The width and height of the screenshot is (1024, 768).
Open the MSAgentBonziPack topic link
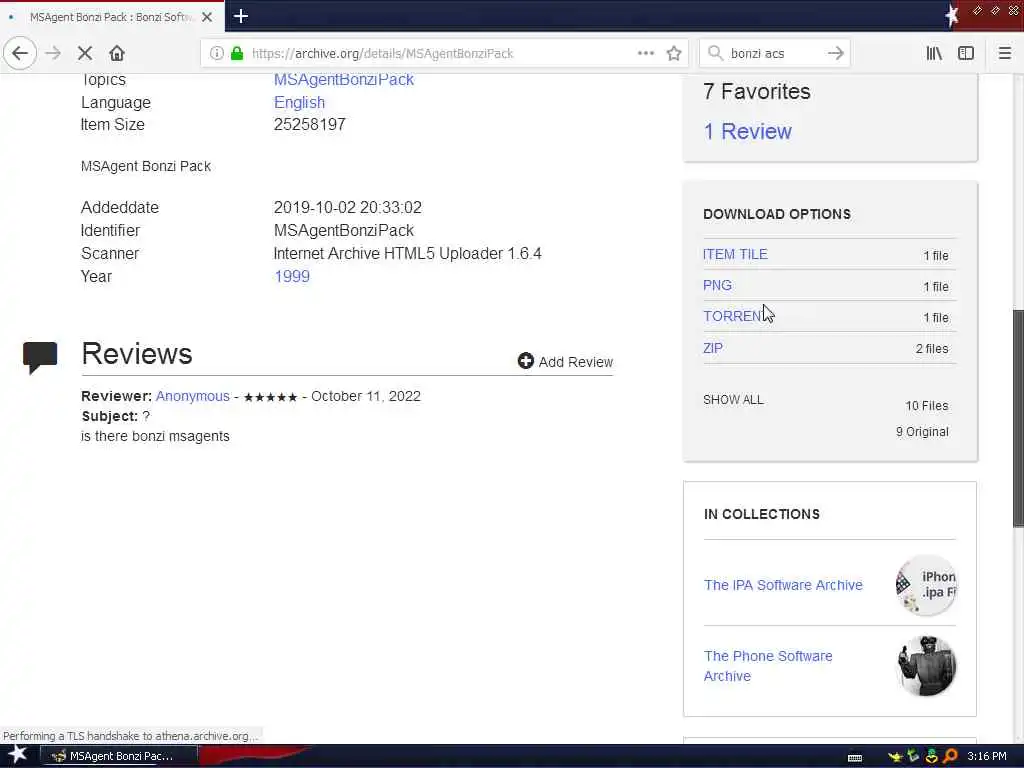coord(344,79)
